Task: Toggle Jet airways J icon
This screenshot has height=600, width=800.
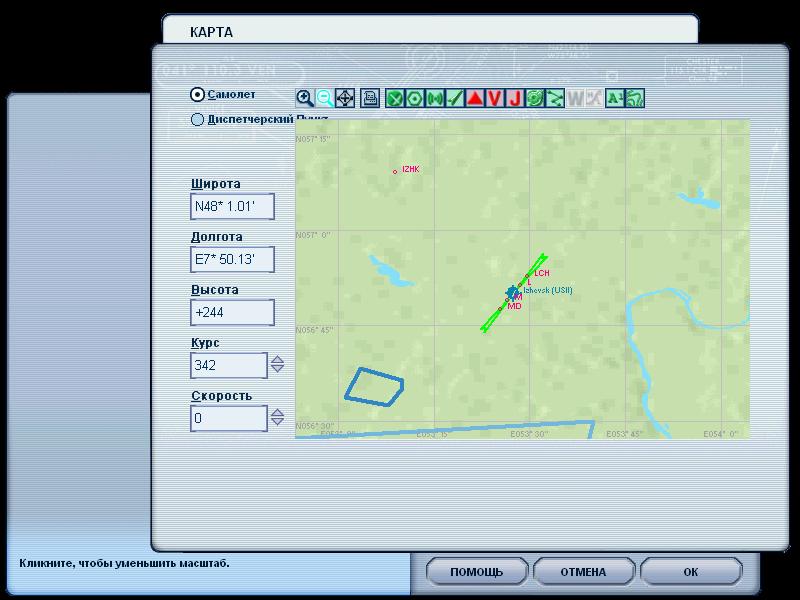Action: coord(515,98)
